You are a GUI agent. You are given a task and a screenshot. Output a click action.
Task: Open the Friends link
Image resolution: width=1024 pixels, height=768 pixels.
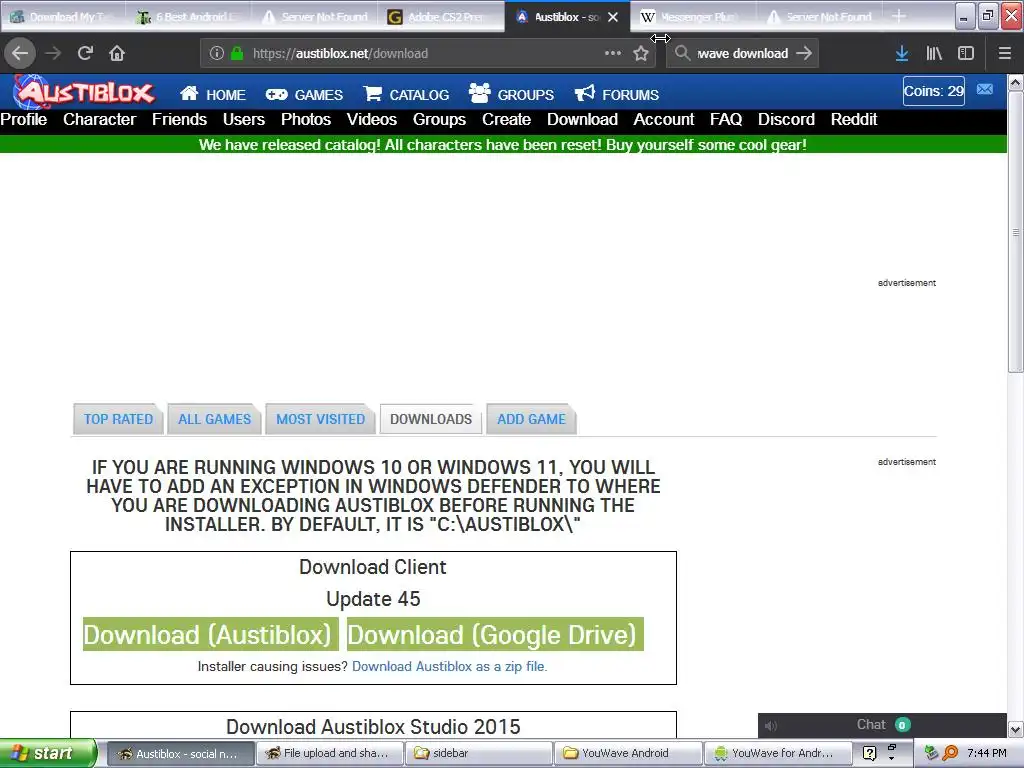(x=180, y=120)
